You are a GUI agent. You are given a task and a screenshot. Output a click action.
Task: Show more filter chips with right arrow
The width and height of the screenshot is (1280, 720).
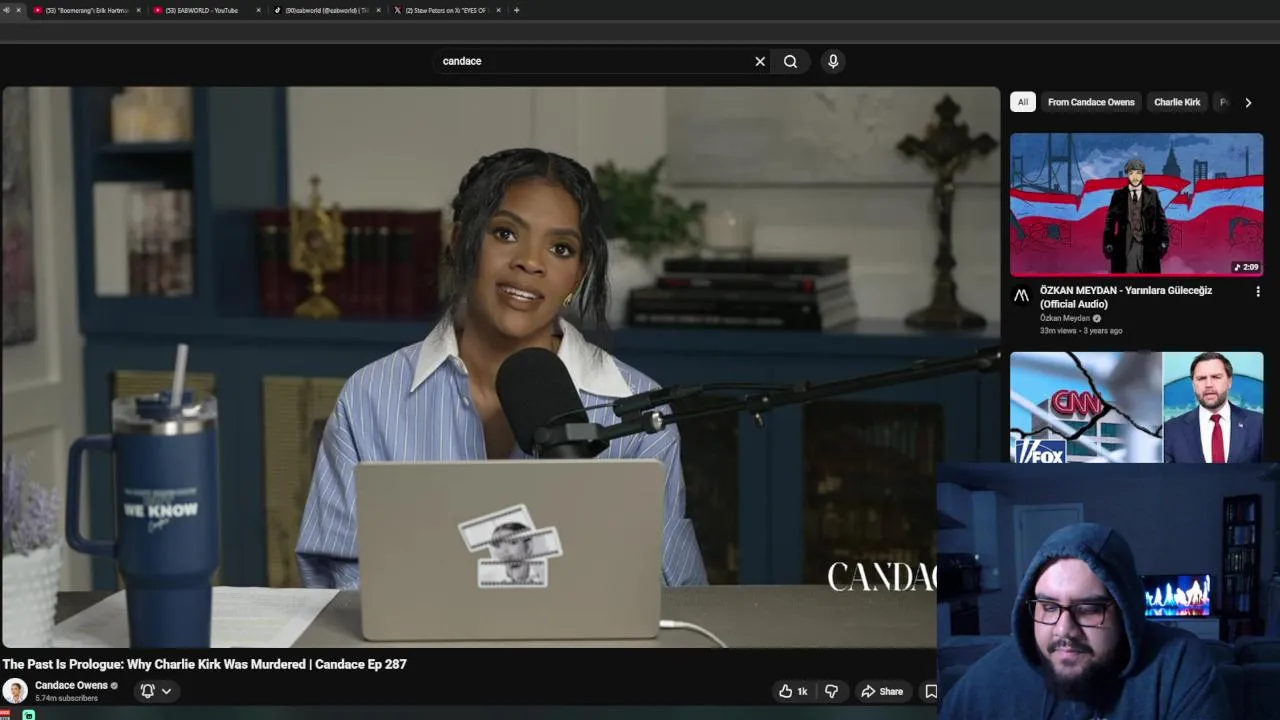1248,102
